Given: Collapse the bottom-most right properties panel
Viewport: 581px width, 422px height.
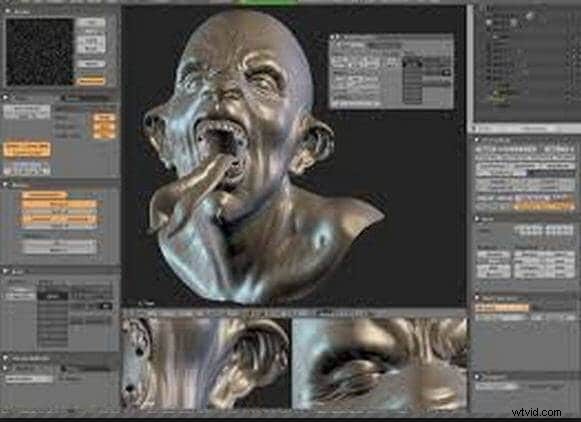Looking at the screenshot, I should click(x=478, y=377).
